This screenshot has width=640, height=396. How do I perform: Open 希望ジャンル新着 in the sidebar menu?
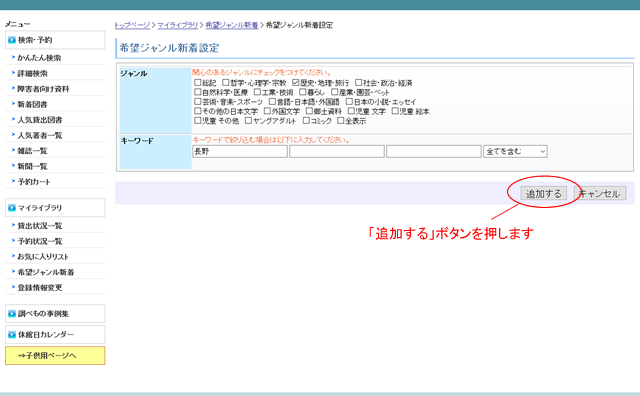46,272
